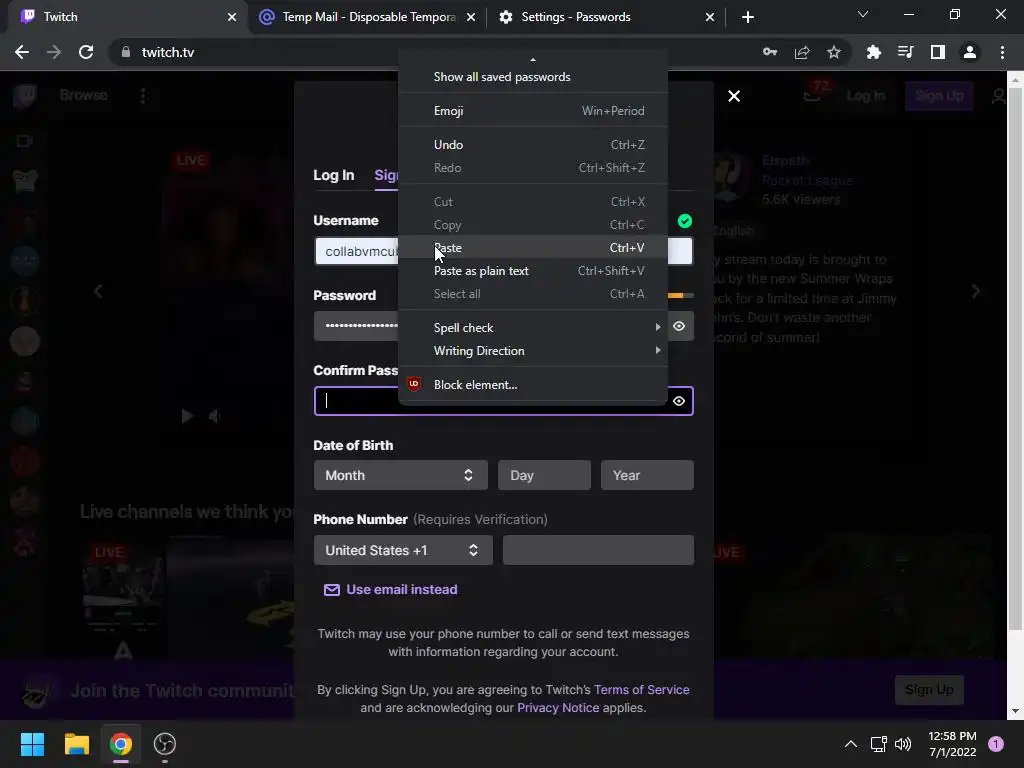Open the Terms of Service link
The image size is (1024, 768).
[642, 690]
